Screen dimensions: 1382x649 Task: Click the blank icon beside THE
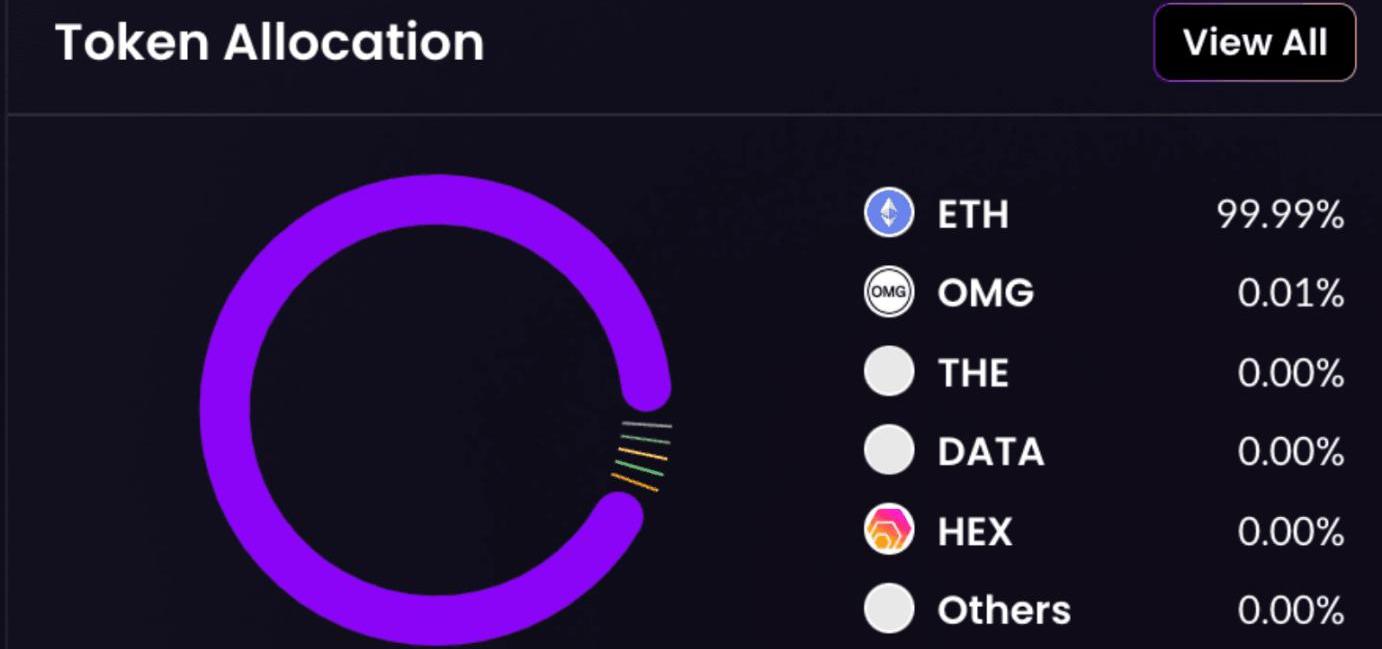888,372
